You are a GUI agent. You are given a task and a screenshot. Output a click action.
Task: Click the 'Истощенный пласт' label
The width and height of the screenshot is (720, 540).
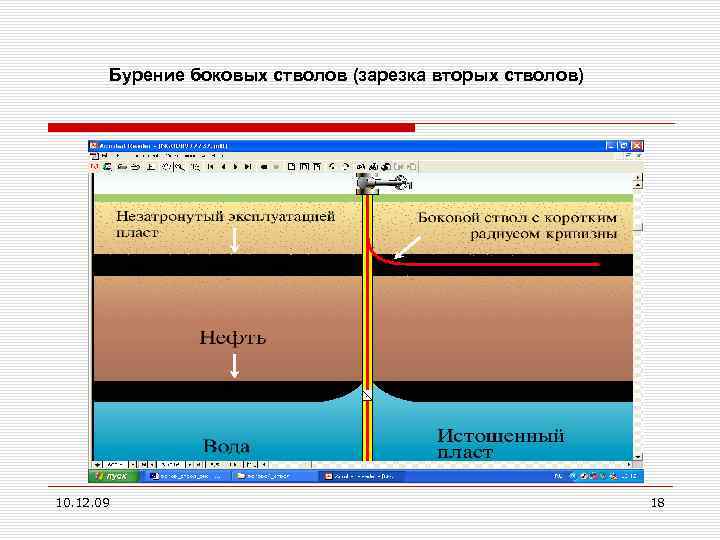[x=501, y=443]
